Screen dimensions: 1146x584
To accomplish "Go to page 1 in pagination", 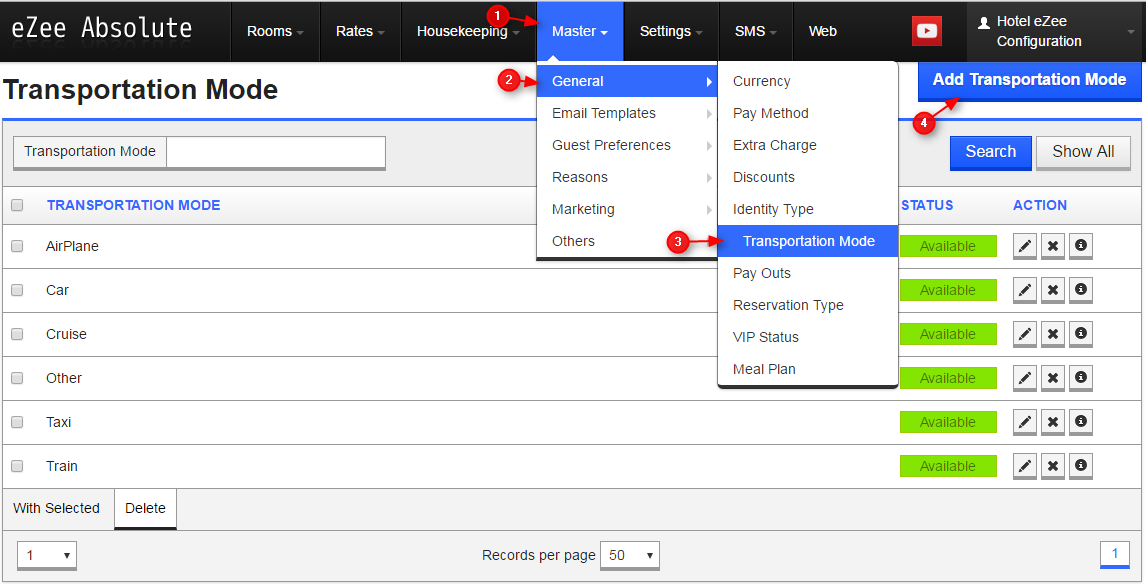I will 1115,554.
